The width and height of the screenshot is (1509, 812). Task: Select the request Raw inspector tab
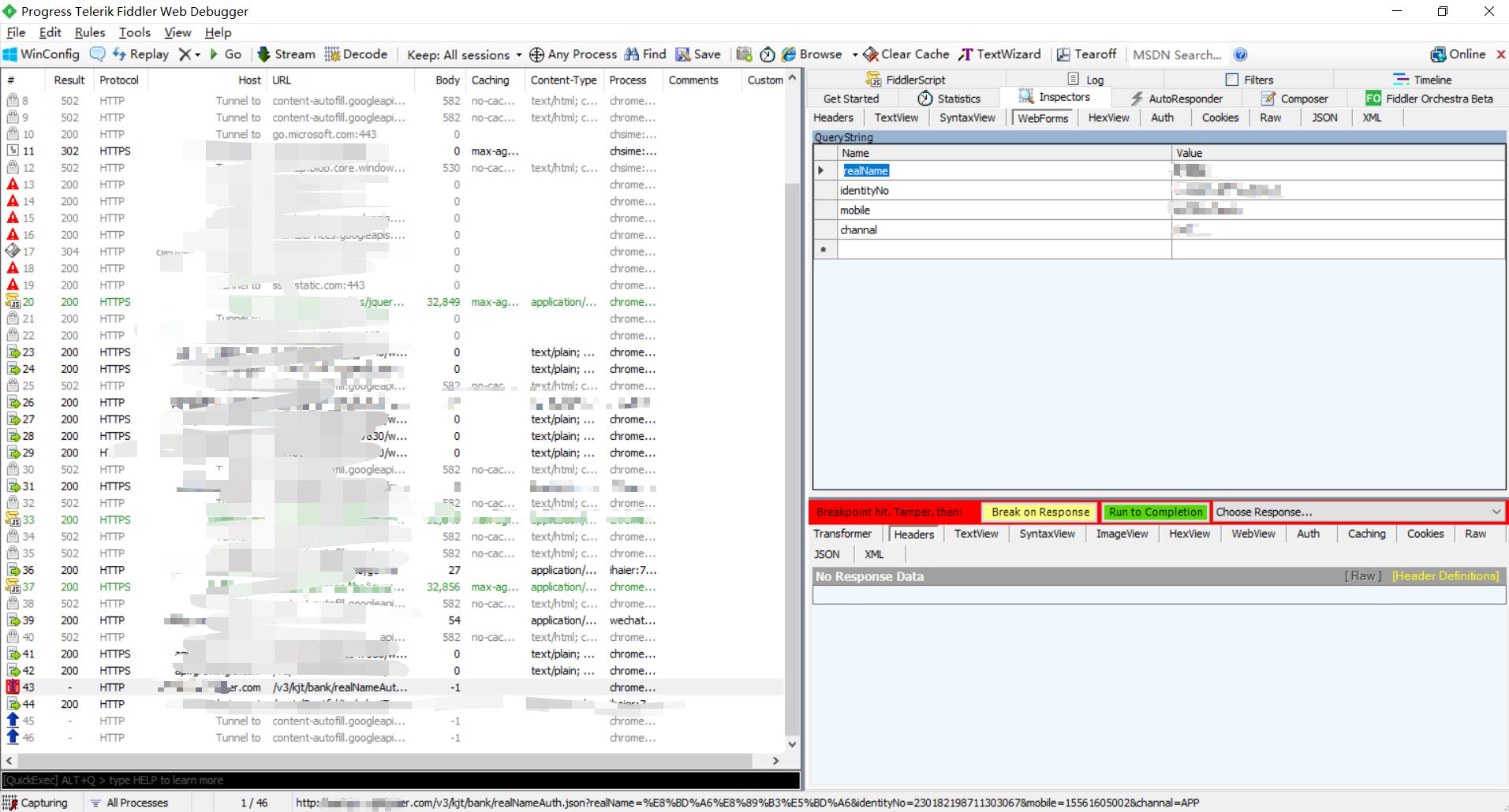pos(1270,117)
